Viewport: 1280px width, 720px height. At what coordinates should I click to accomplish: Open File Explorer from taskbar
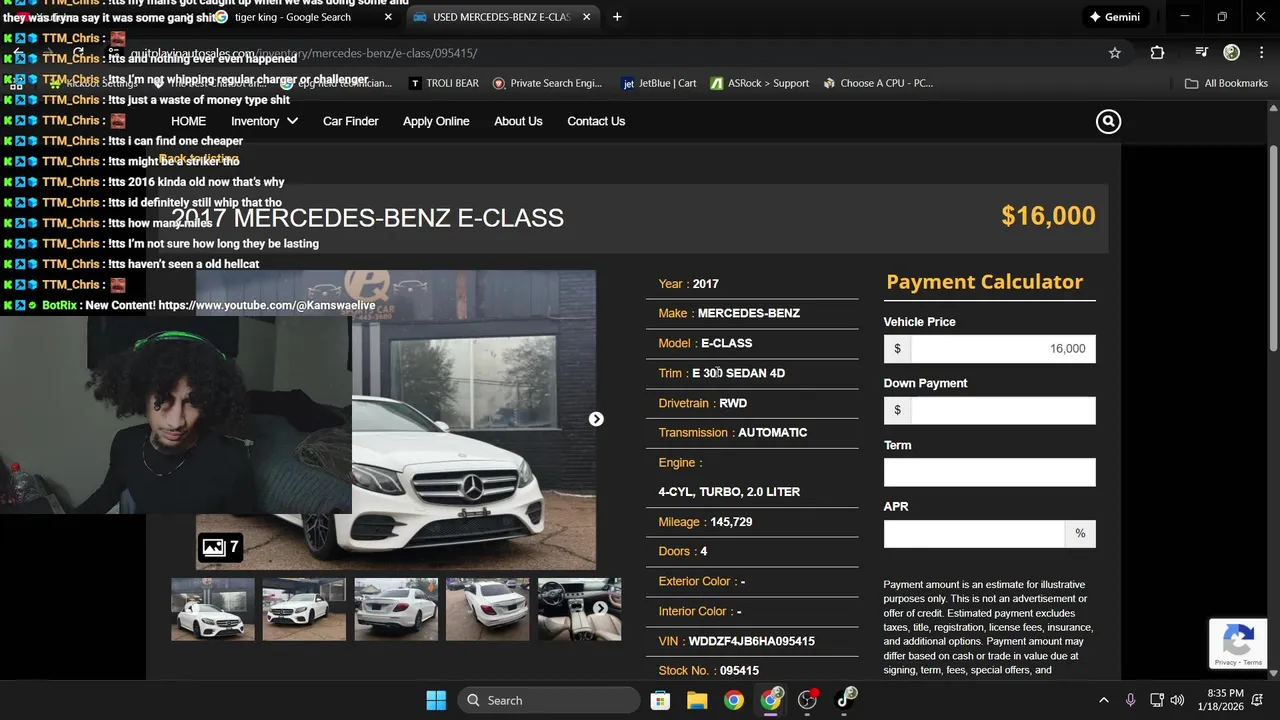(x=697, y=700)
